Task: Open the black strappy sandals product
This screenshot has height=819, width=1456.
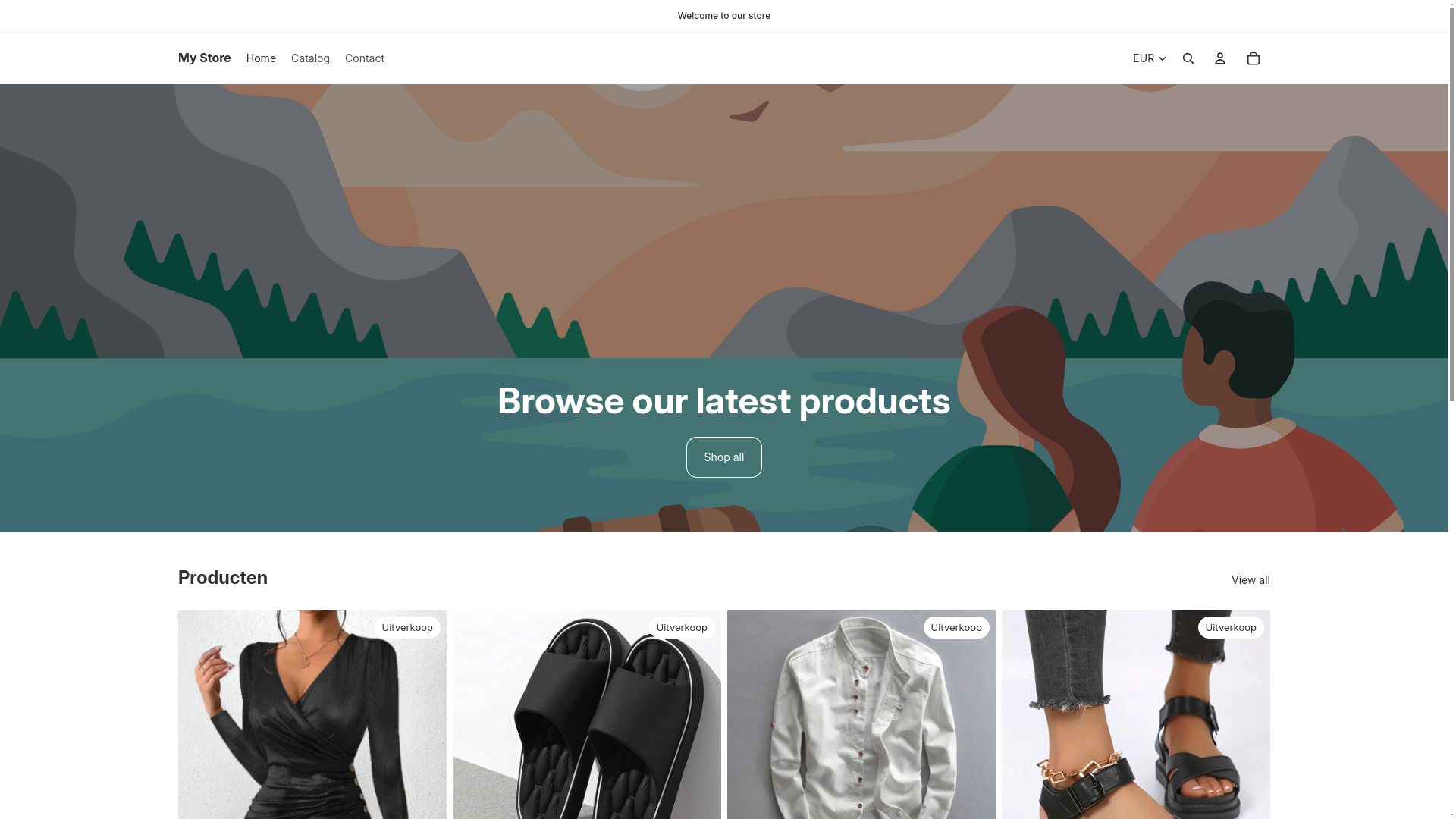Action: click(x=1136, y=714)
